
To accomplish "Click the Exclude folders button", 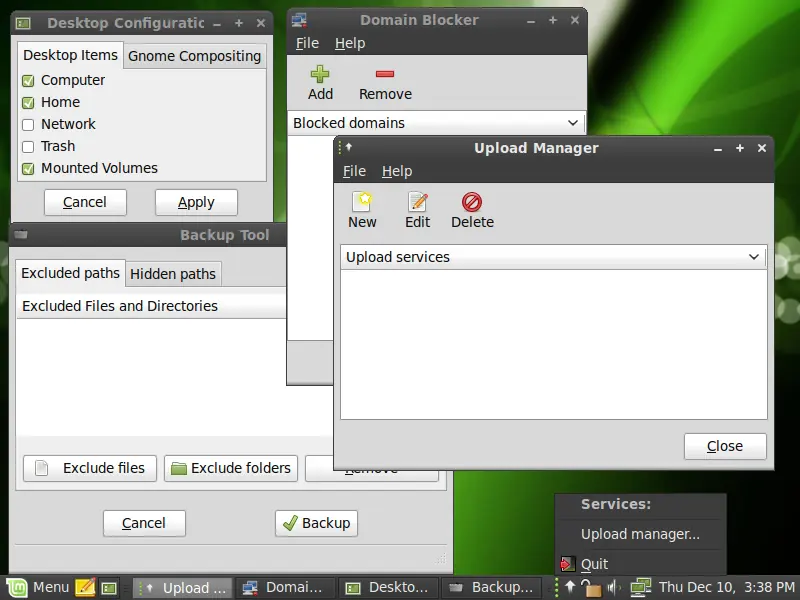I will [231, 468].
